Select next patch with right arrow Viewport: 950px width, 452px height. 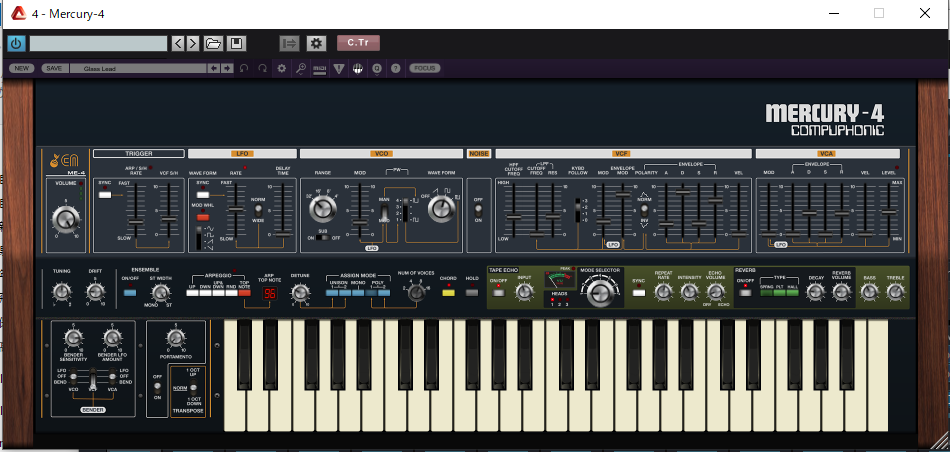point(227,68)
